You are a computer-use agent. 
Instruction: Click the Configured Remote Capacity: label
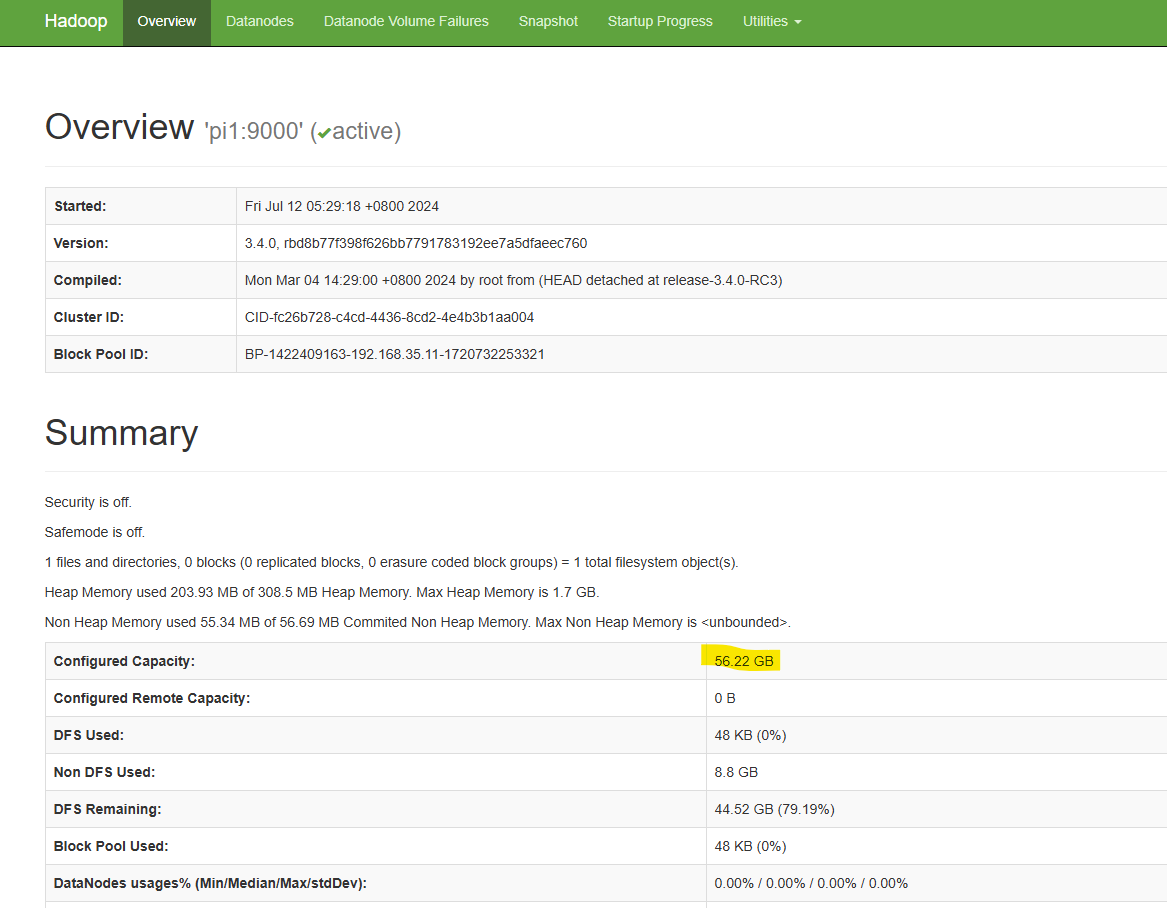(x=152, y=698)
